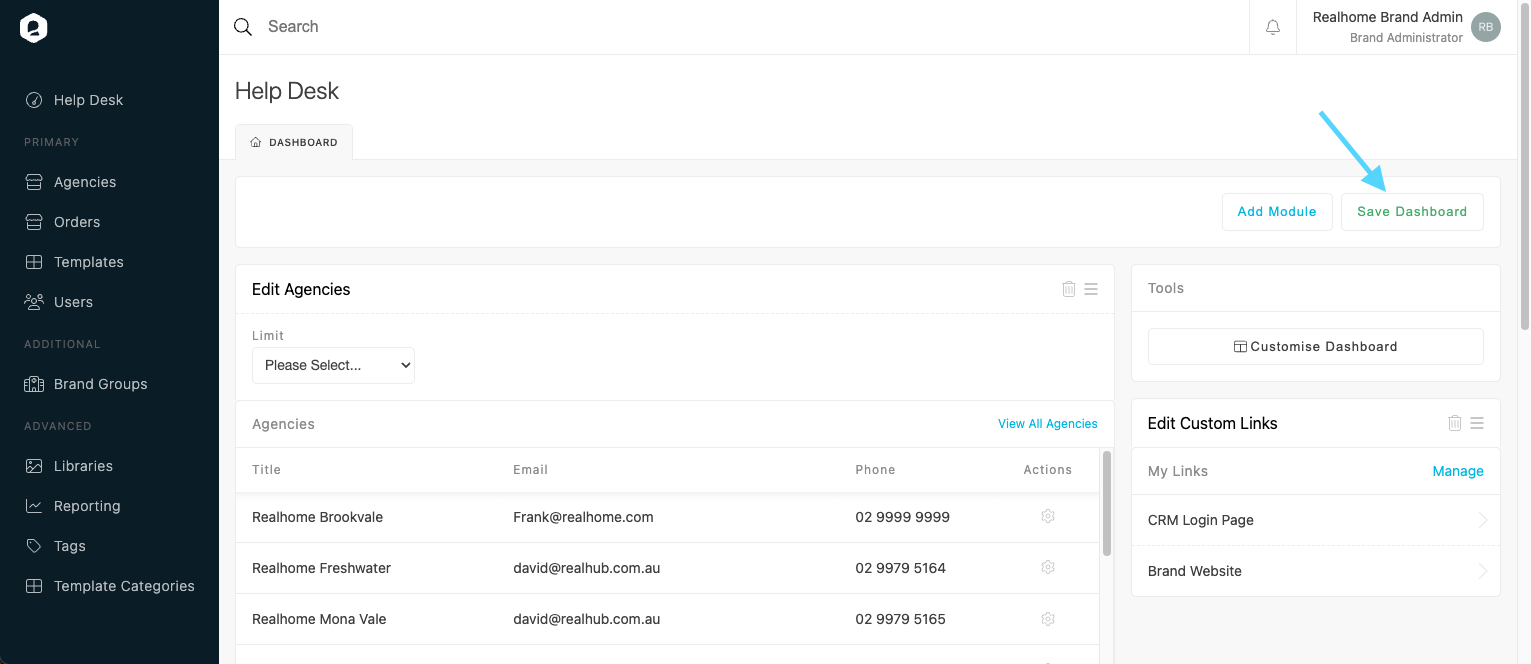Open Tags in sidebar menu

70,546
